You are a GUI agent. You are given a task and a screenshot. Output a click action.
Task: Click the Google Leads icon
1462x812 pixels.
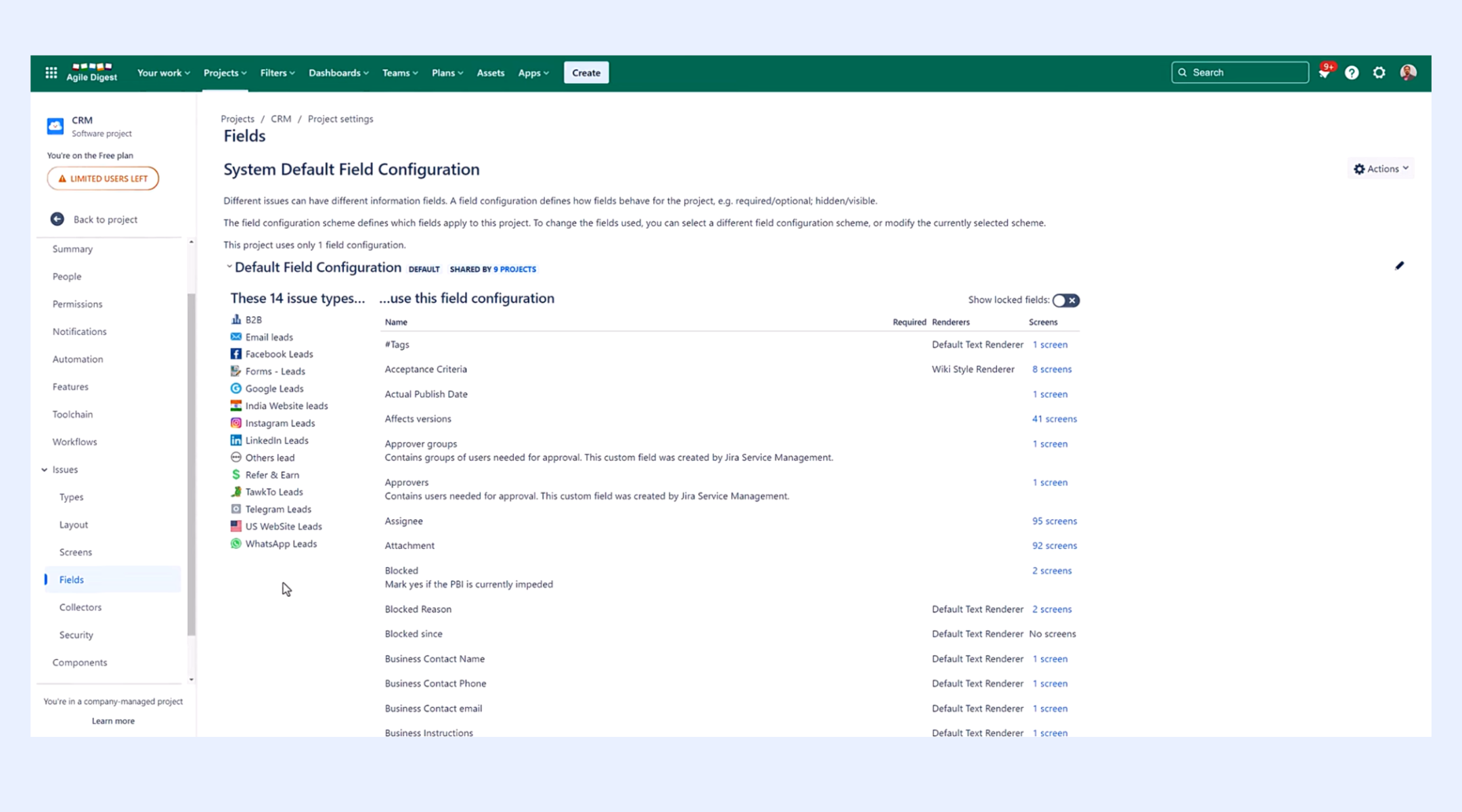[236, 388]
